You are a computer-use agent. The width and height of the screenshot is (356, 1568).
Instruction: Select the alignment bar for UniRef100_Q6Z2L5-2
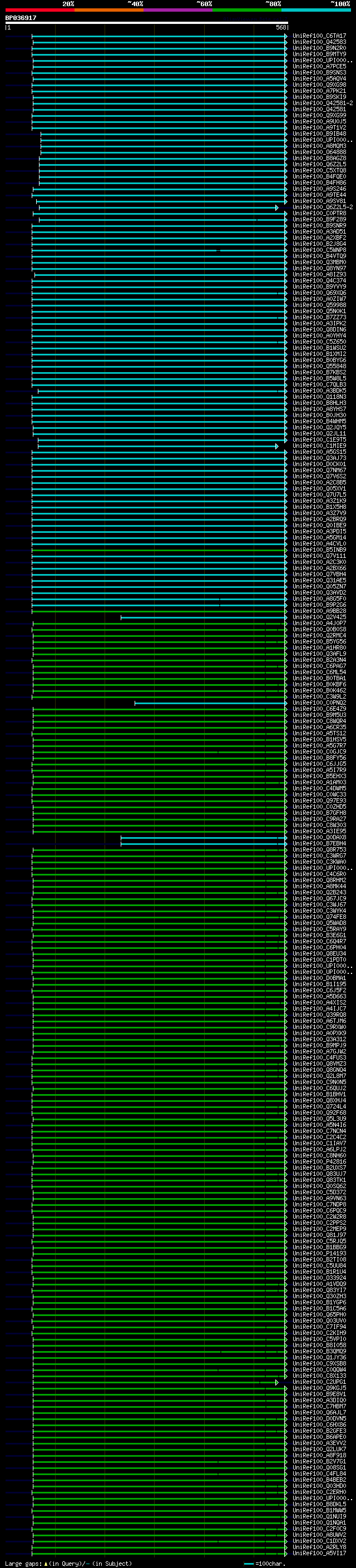159,207
